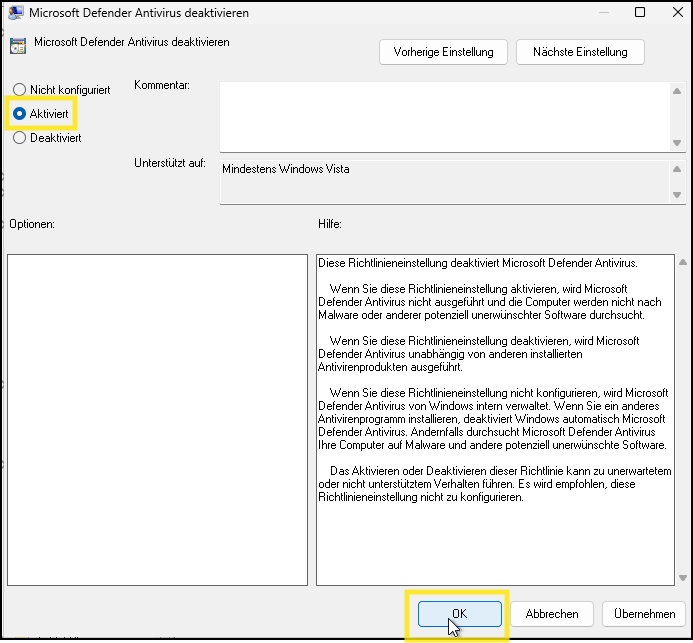
Task: Click the Kommentar scrollbar up arrow
Action: (677, 91)
